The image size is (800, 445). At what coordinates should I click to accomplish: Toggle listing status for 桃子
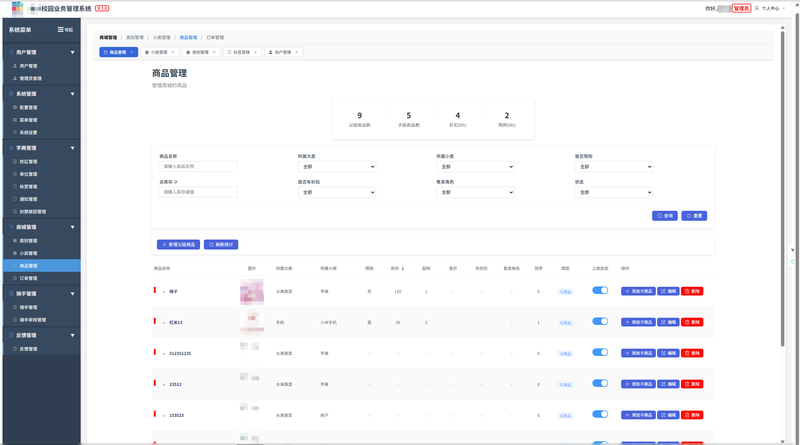pyautogui.click(x=600, y=291)
